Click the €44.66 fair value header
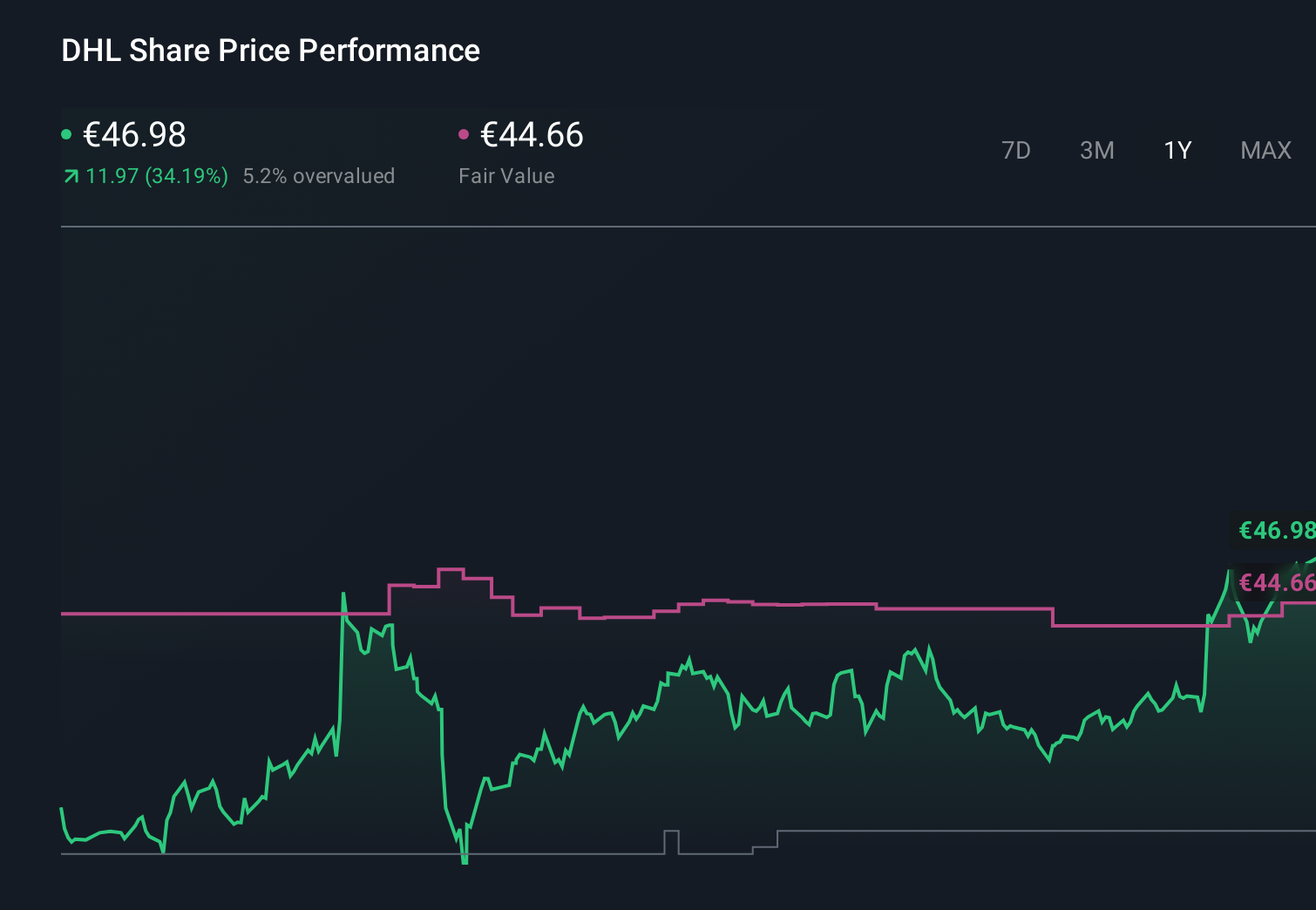 (x=532, y=134)
